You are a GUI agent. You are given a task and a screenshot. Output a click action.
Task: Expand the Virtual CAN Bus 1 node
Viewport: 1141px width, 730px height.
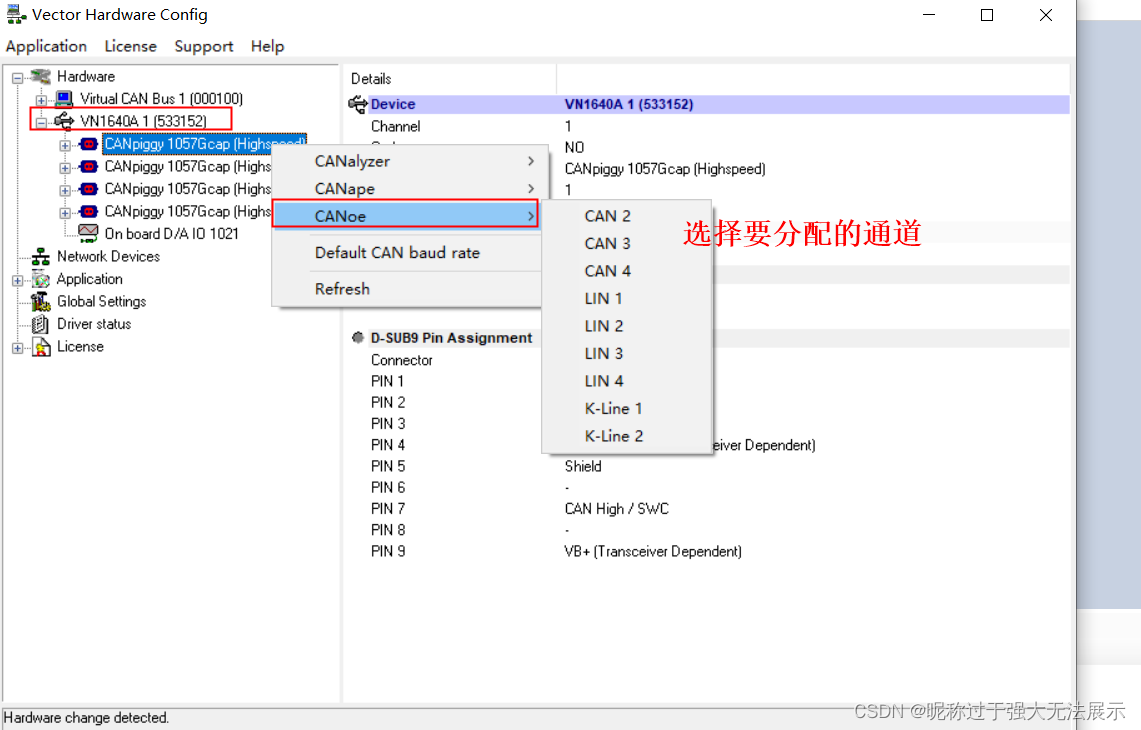click(x=41, y=100)
